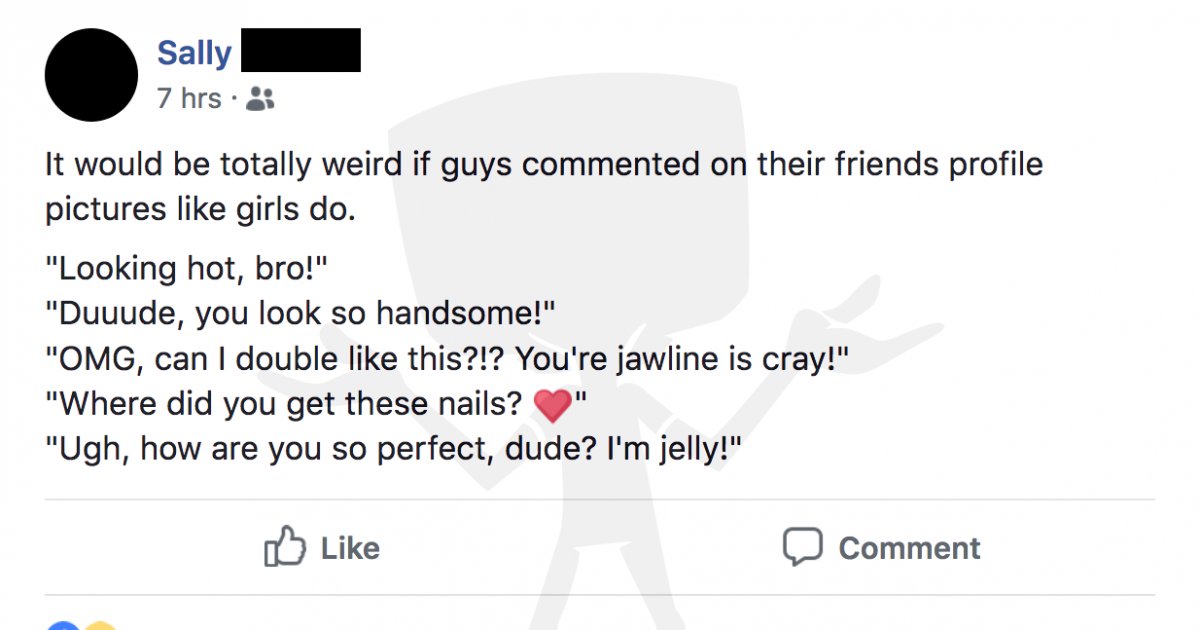
Task: Open Sally's profile via name link
Action: click(194, 53)
